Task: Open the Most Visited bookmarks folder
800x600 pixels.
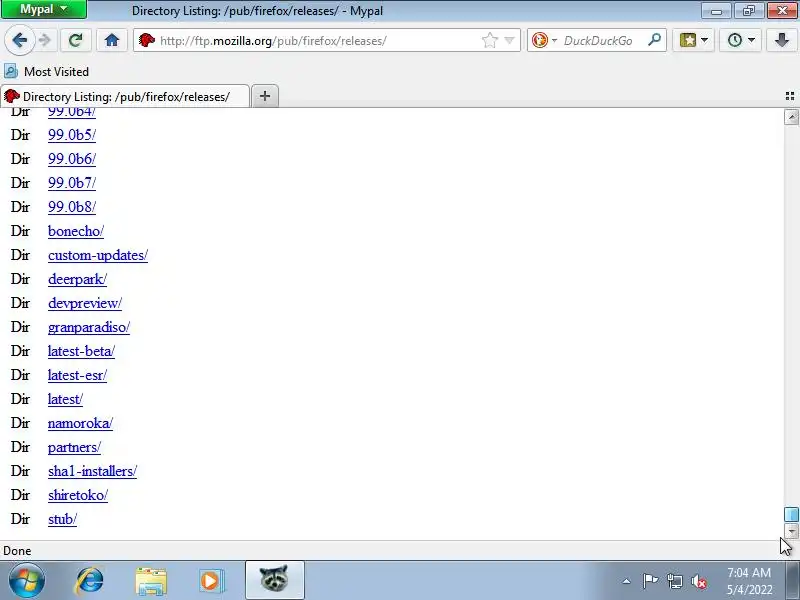Action: tap(47, 71)
